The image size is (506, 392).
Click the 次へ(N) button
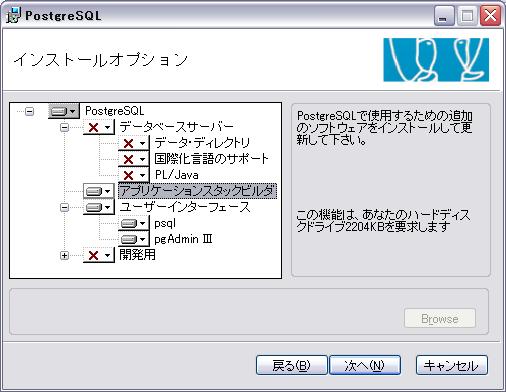point(365,365)
